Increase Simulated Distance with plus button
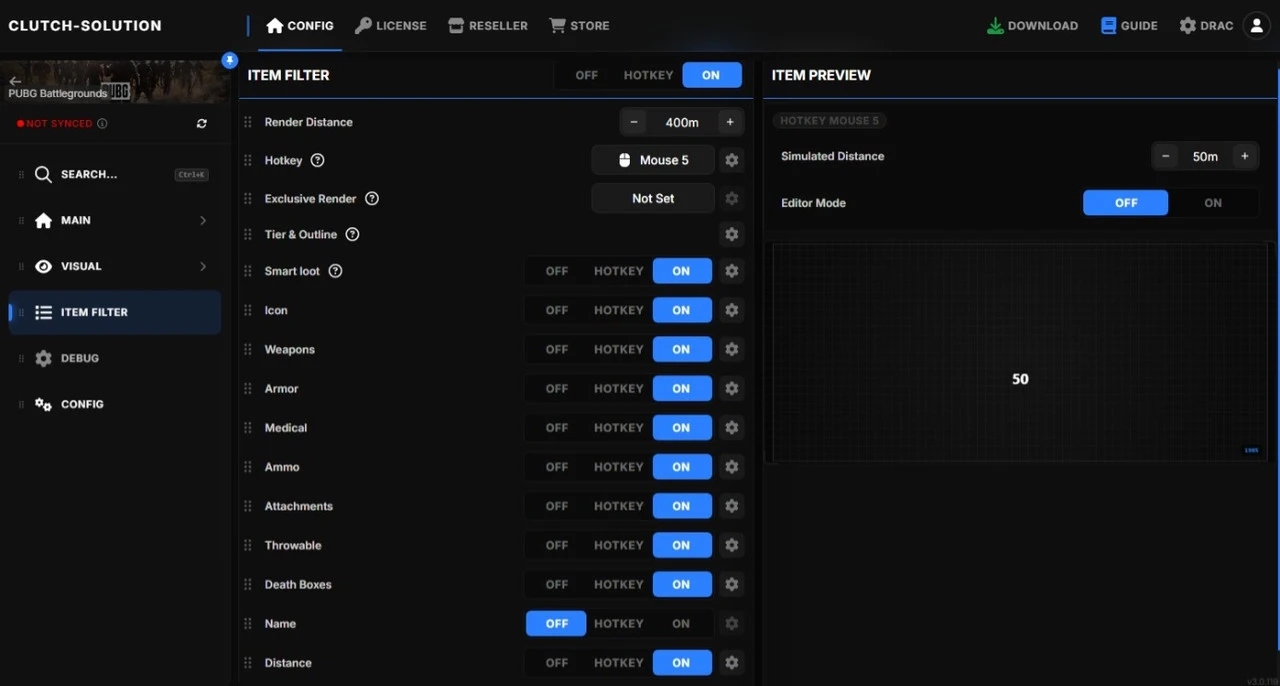1280x686 pixels. (1245, 156)
